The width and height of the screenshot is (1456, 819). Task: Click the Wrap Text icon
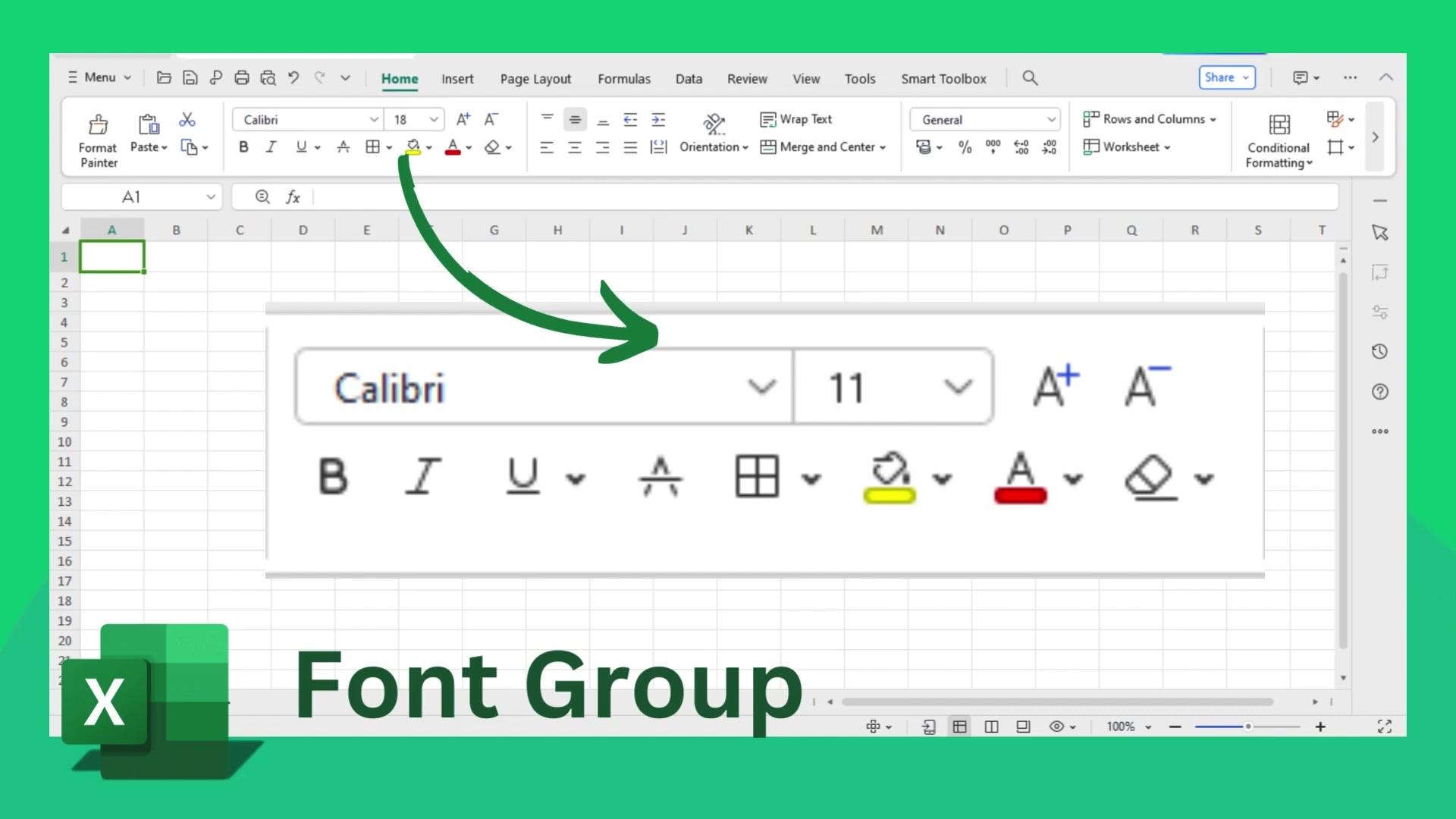coord(796,119)
